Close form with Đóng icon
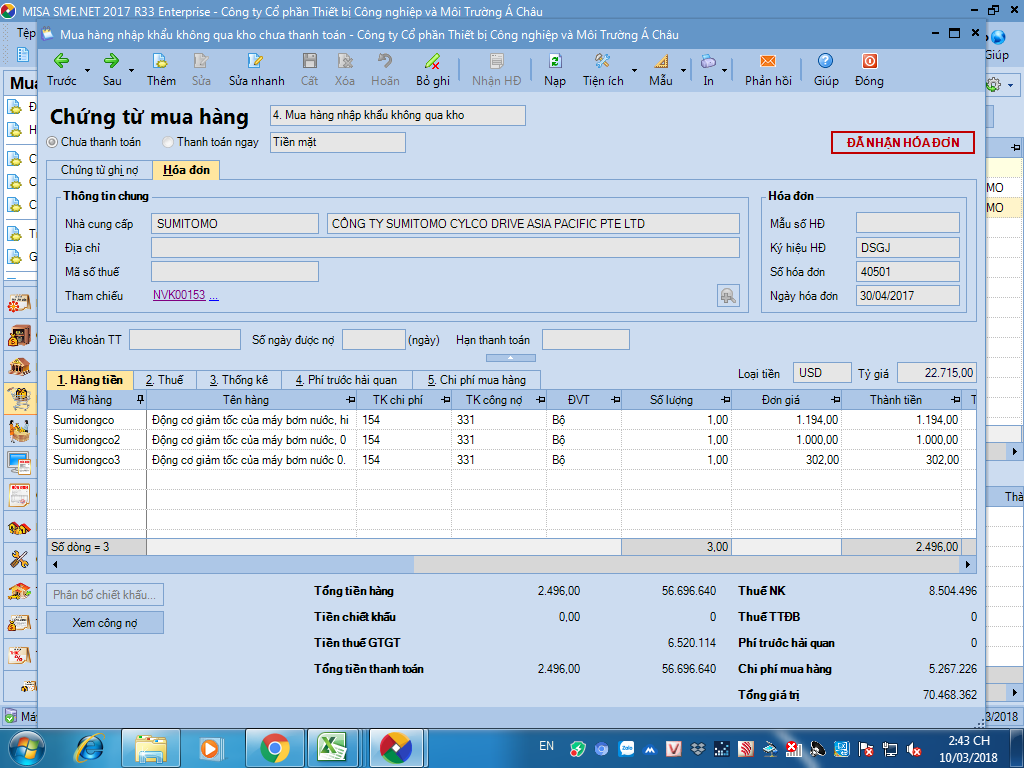 point(869,69)
